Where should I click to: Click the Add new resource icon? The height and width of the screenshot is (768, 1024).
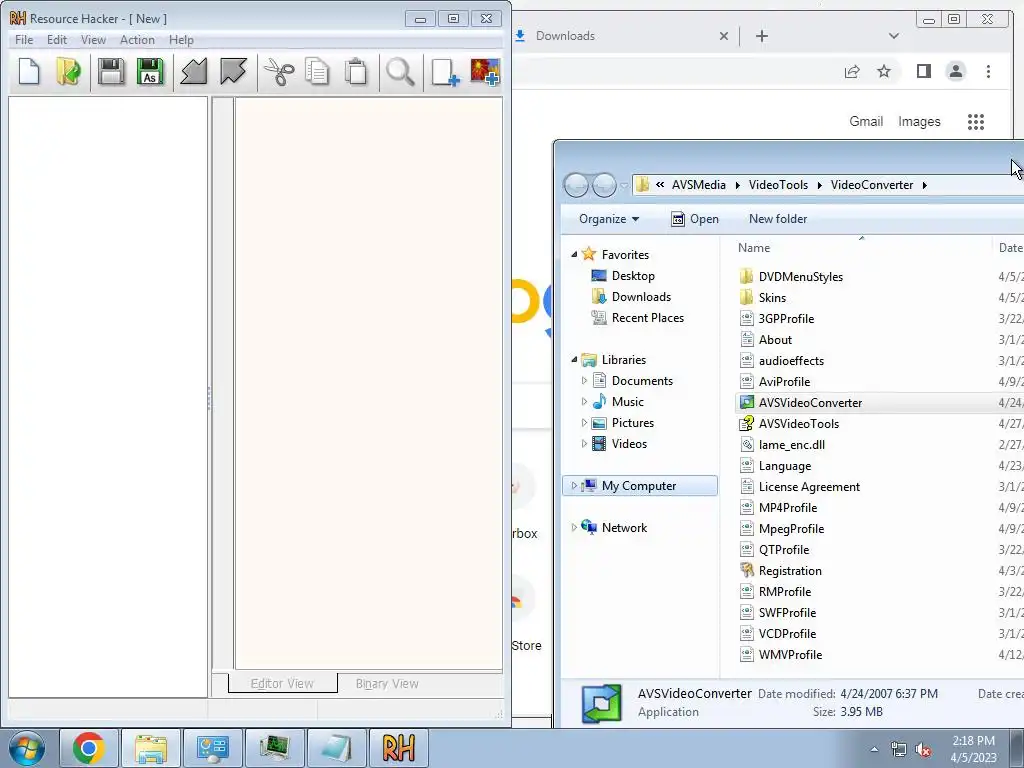tap(445, 71)
